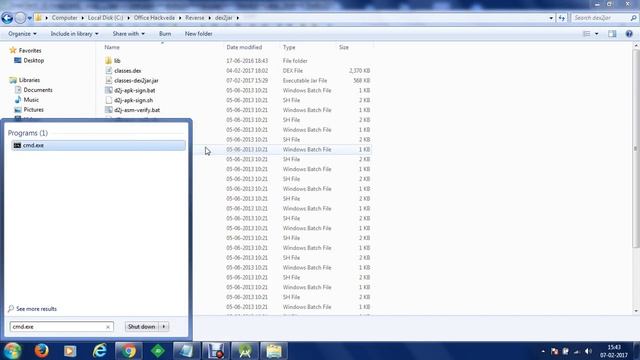Click the network tray icon

577,351
